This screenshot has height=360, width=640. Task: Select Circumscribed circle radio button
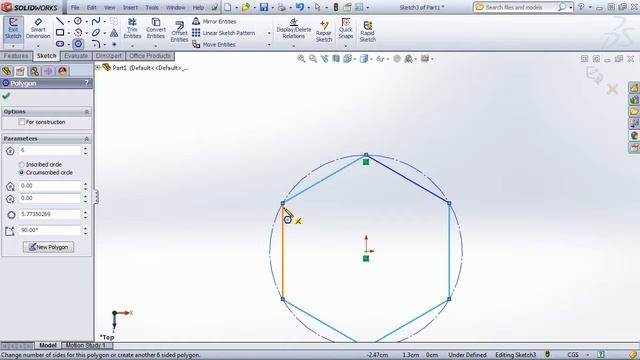click(x=22, y=173)
